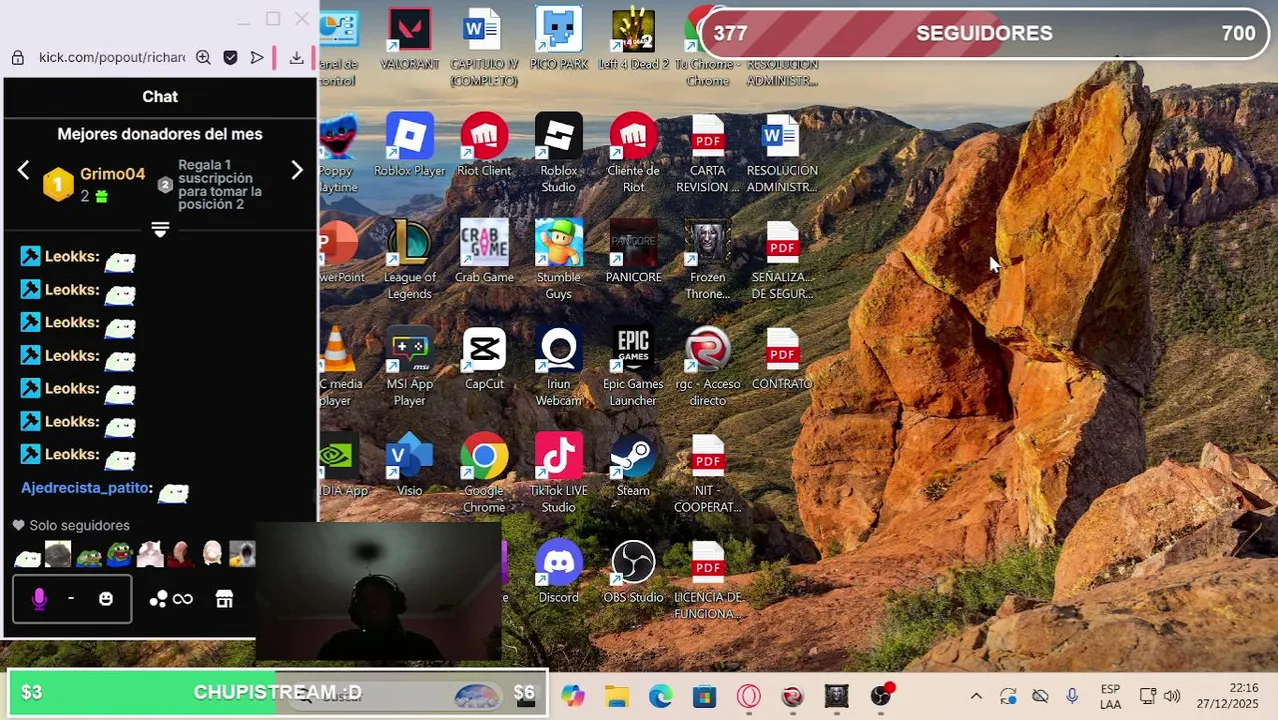Select the Discord desktop icon
1278x720 pixels.
[558, 573]
